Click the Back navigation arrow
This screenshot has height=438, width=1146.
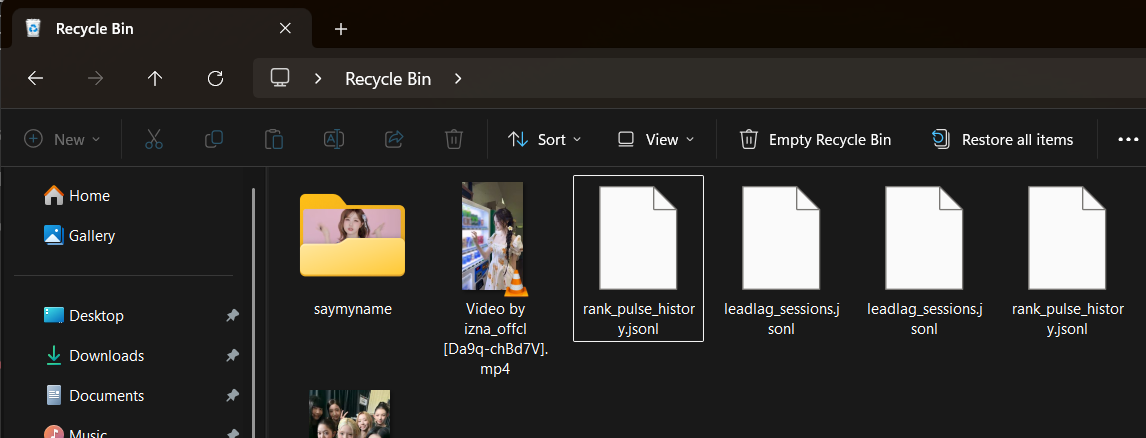(35, 78)
